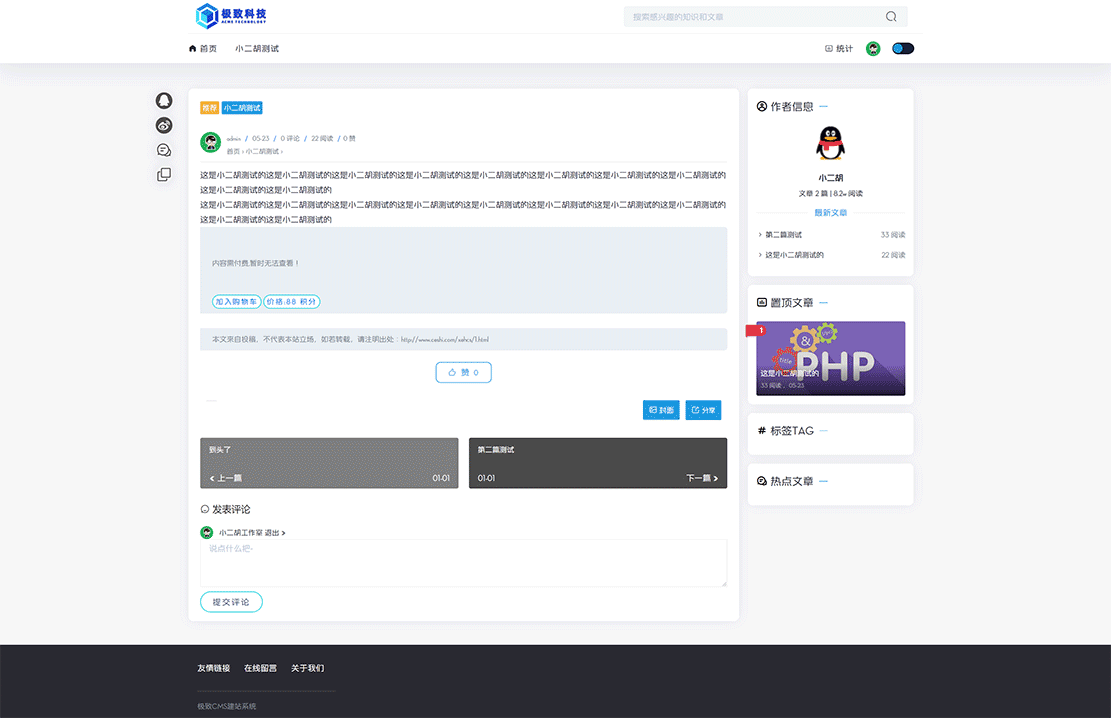Click the 赞 0 like button
Screen dimensions: 1111x718
point(463,371)
